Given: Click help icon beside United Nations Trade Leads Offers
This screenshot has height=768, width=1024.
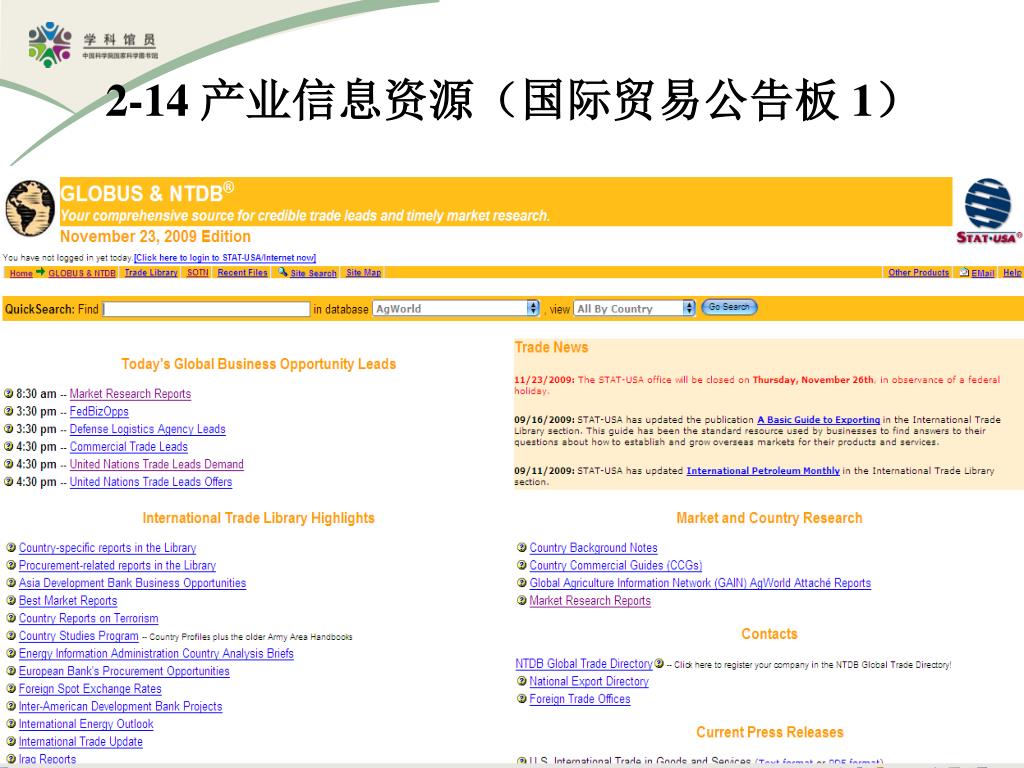Looking at the screenshot, I should tap(8, 481).
